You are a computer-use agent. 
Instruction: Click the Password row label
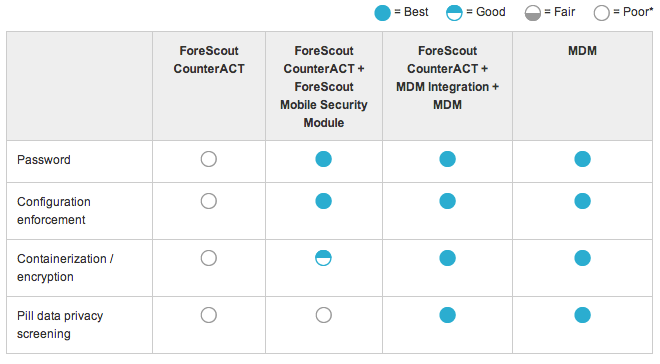click(44, 160)
